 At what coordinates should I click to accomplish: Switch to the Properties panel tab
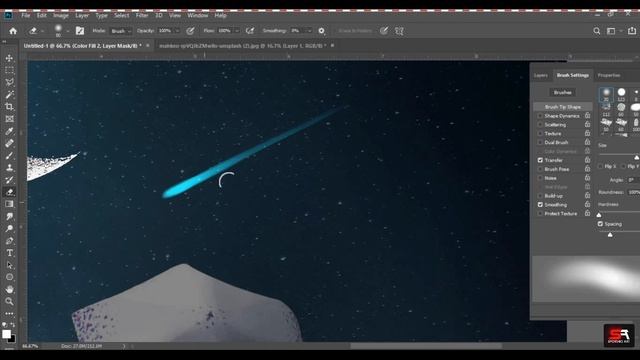[x=609, y=76]
